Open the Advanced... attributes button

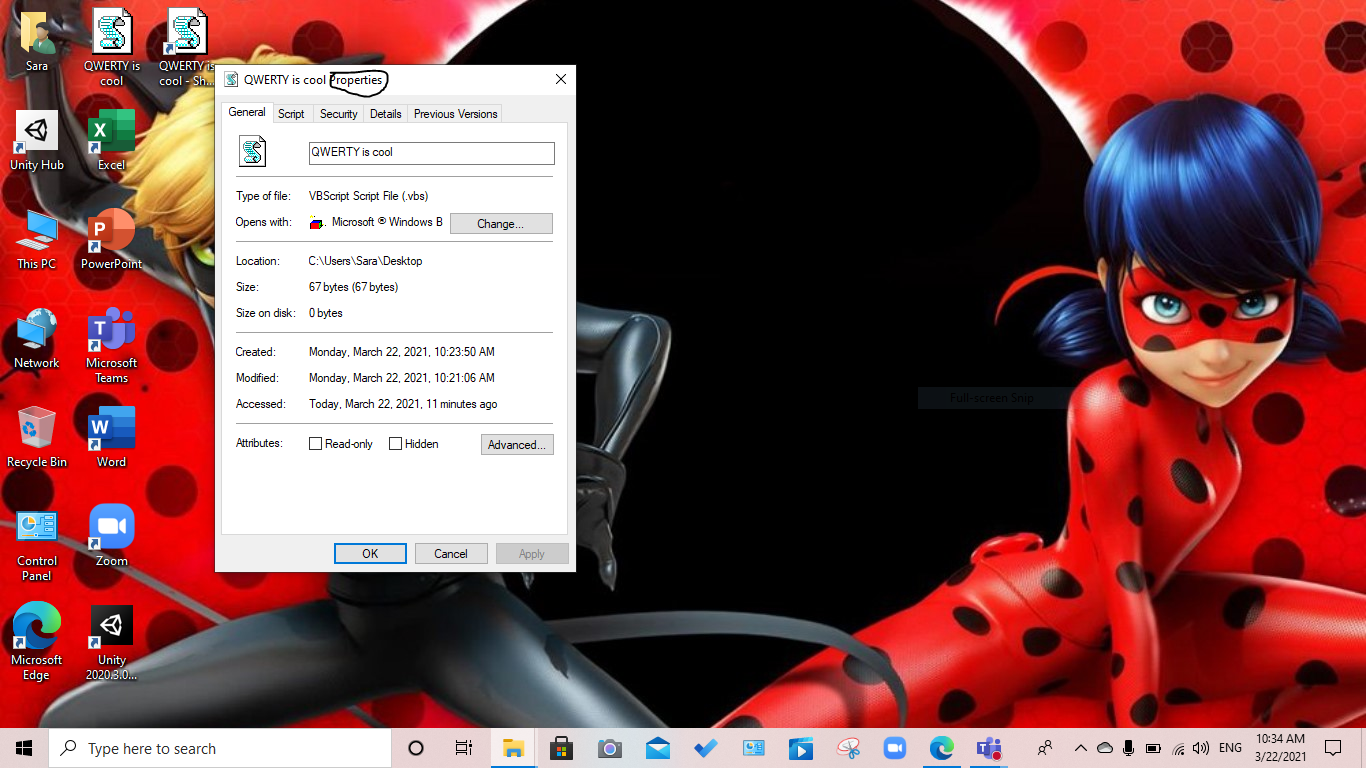(517, 445)
